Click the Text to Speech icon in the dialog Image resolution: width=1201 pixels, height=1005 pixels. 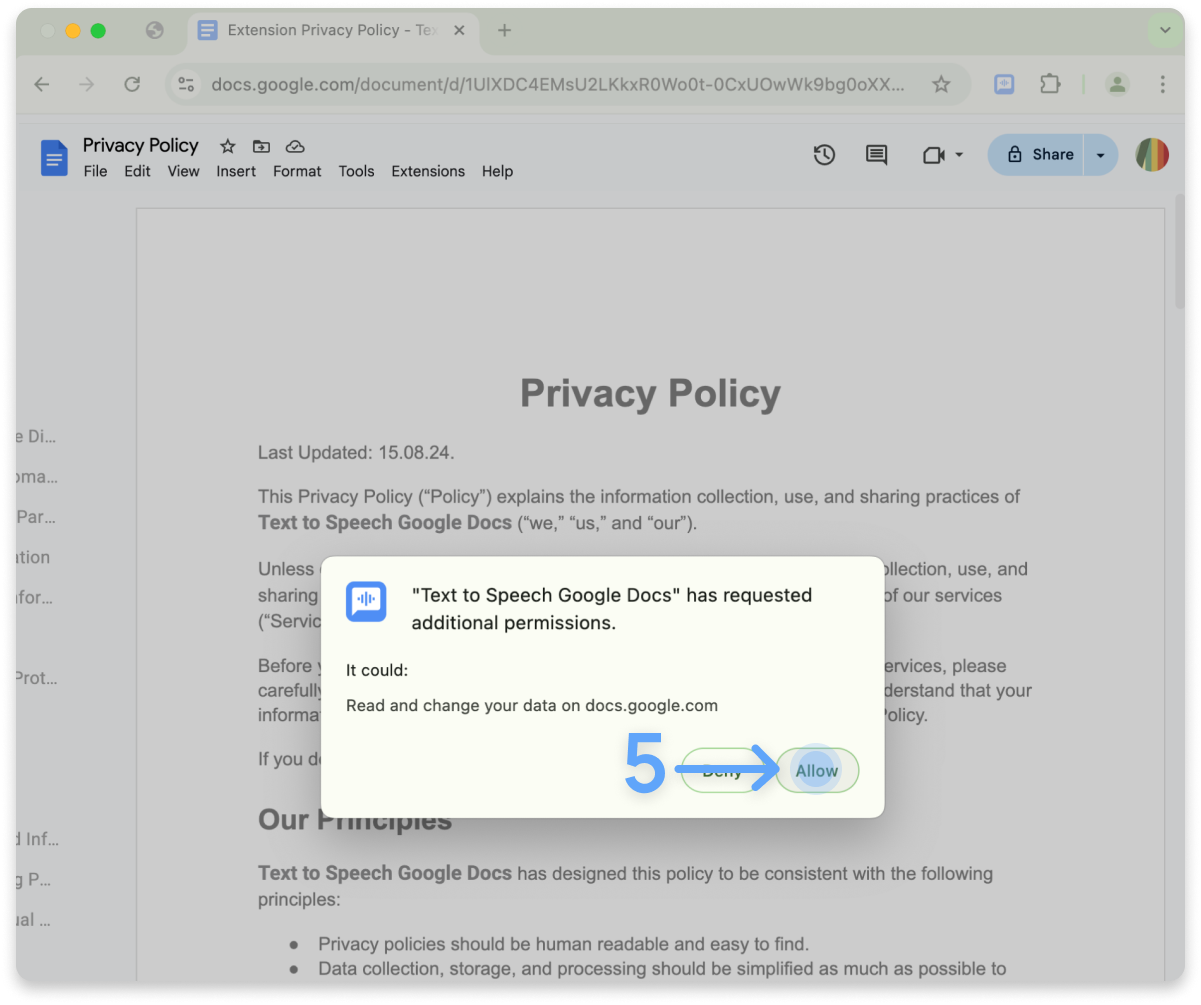click(366, 601)
